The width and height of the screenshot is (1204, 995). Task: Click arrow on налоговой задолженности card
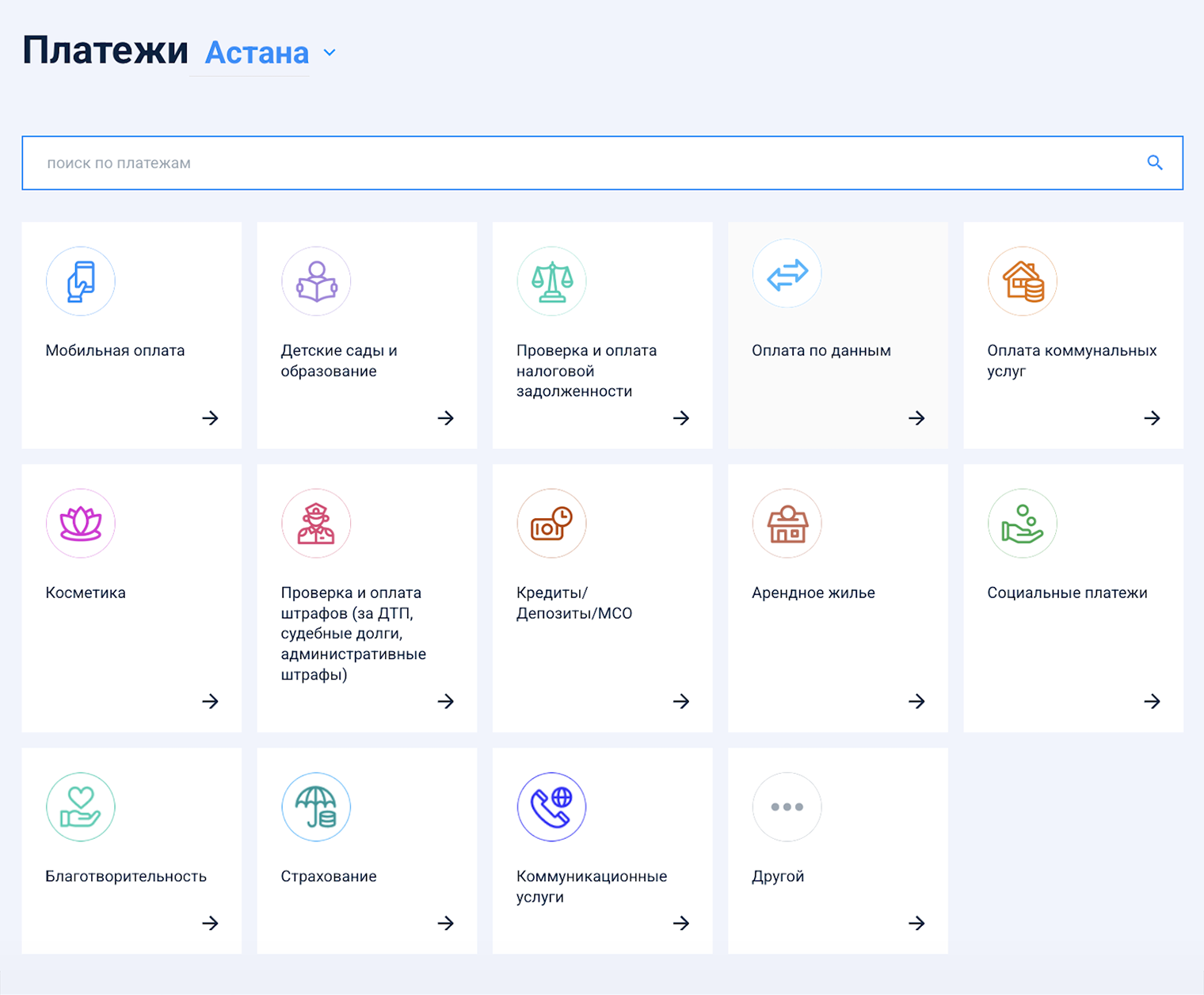[x=681, y=417]
